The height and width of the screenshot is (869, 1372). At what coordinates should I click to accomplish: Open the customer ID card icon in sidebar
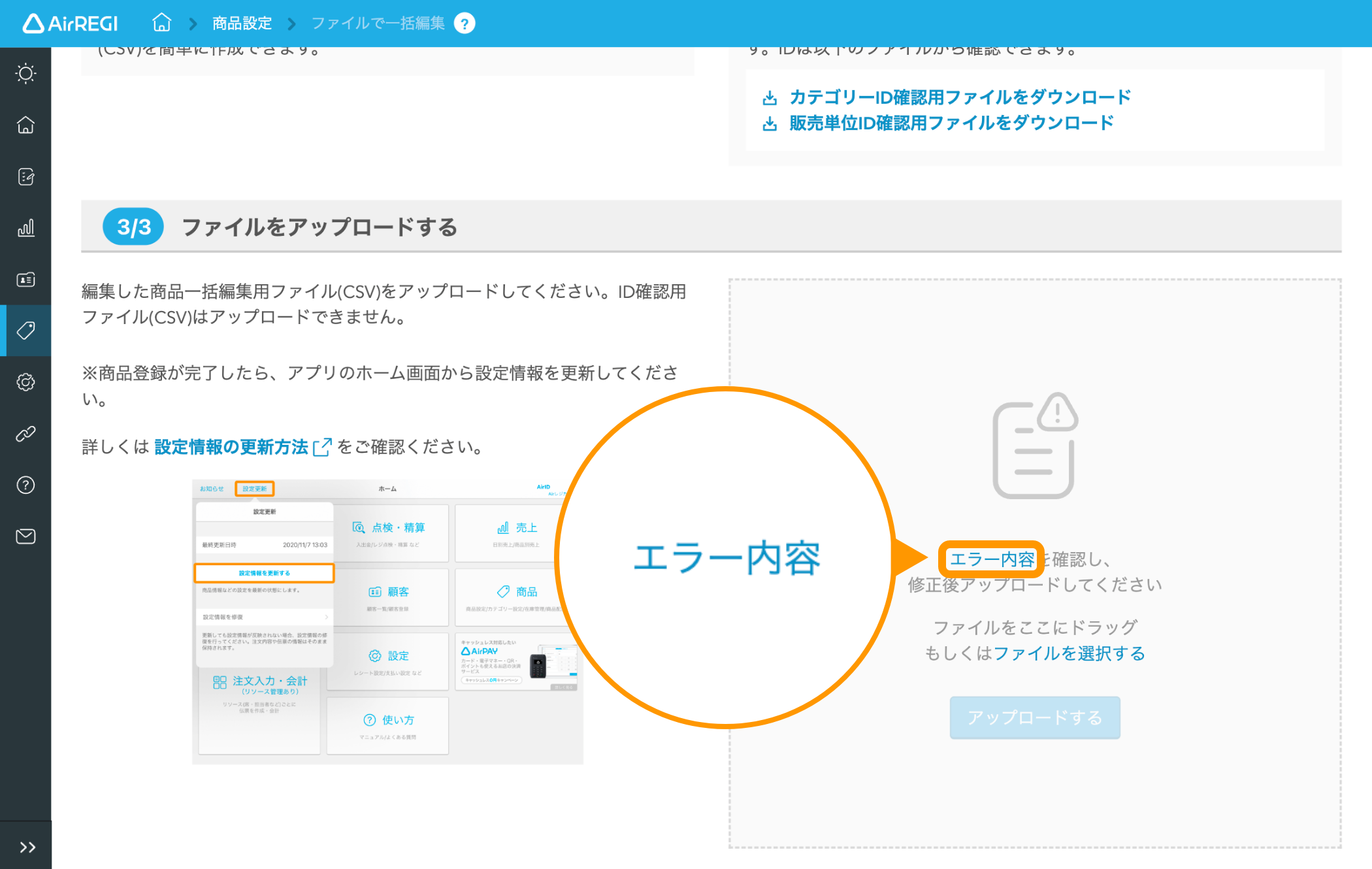point(25,279)
